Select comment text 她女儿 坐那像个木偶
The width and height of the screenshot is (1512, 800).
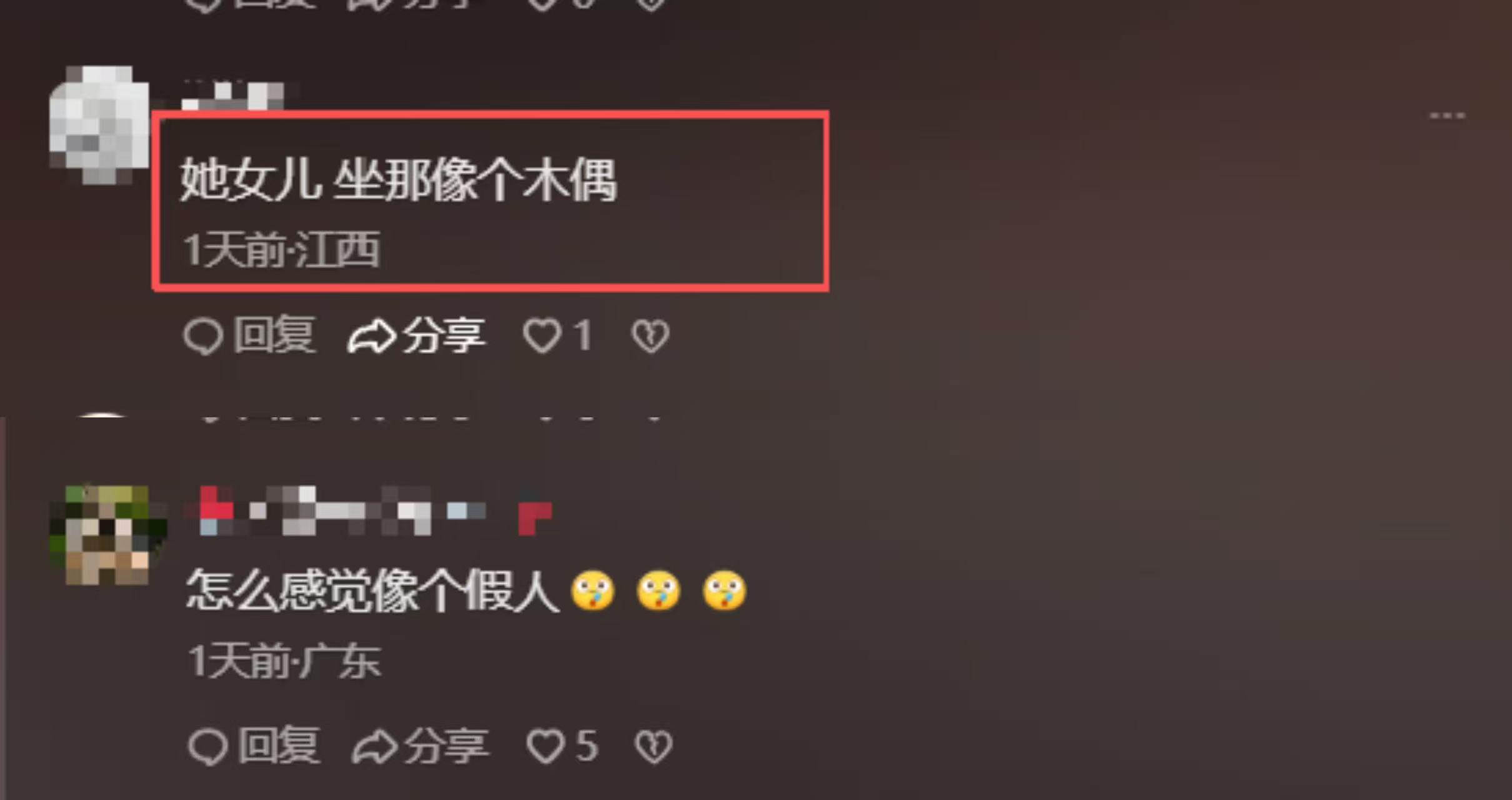[x=399, y=180]
